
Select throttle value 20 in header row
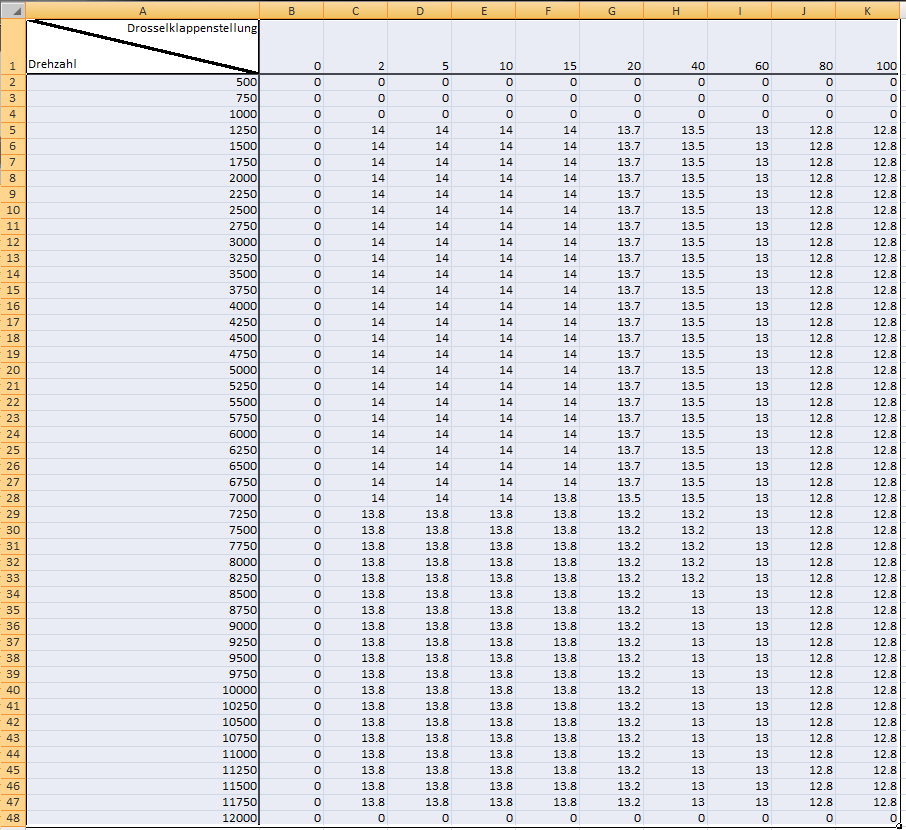[x=611, y=66]
